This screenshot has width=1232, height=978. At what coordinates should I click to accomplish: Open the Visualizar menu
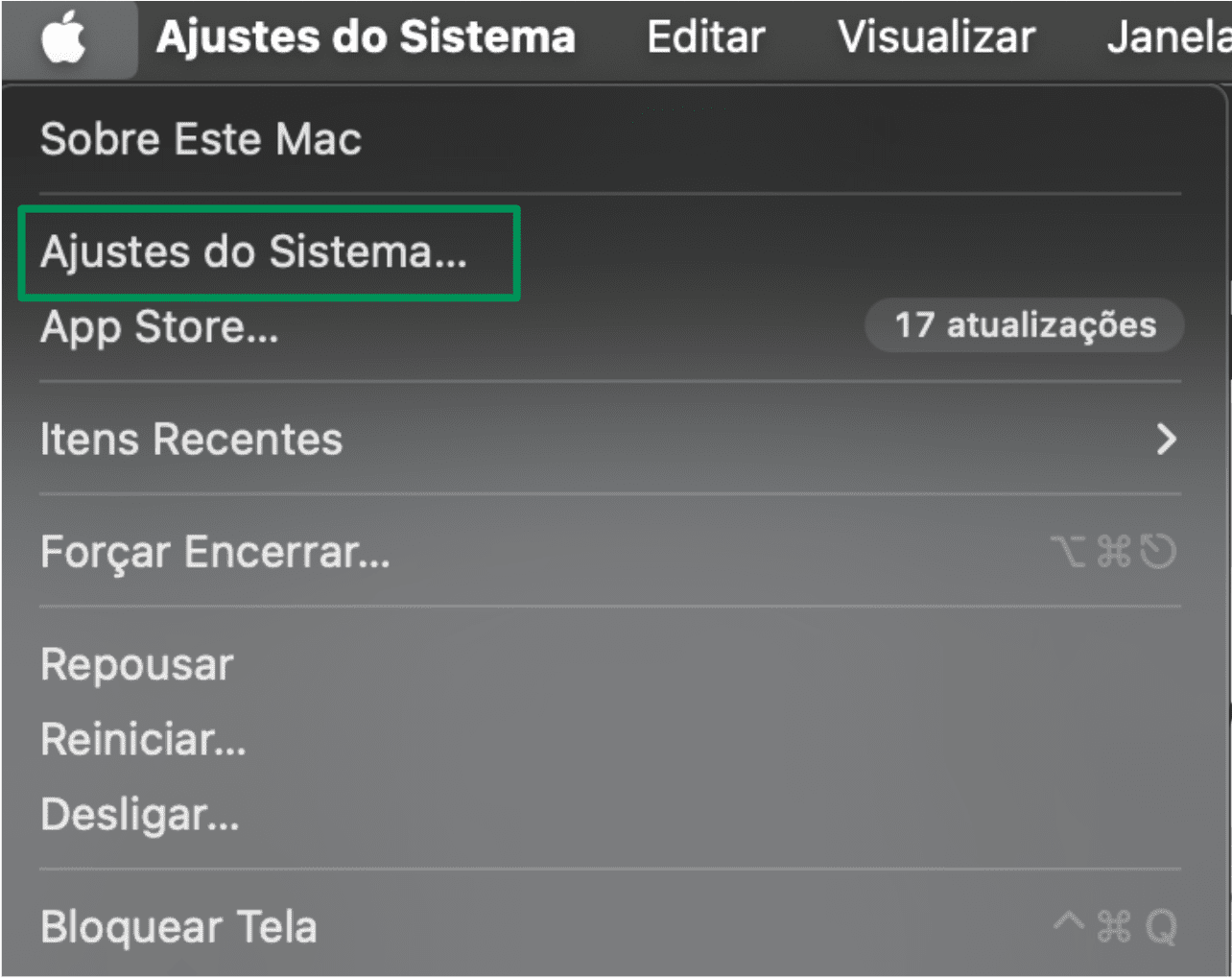point(936,37)
